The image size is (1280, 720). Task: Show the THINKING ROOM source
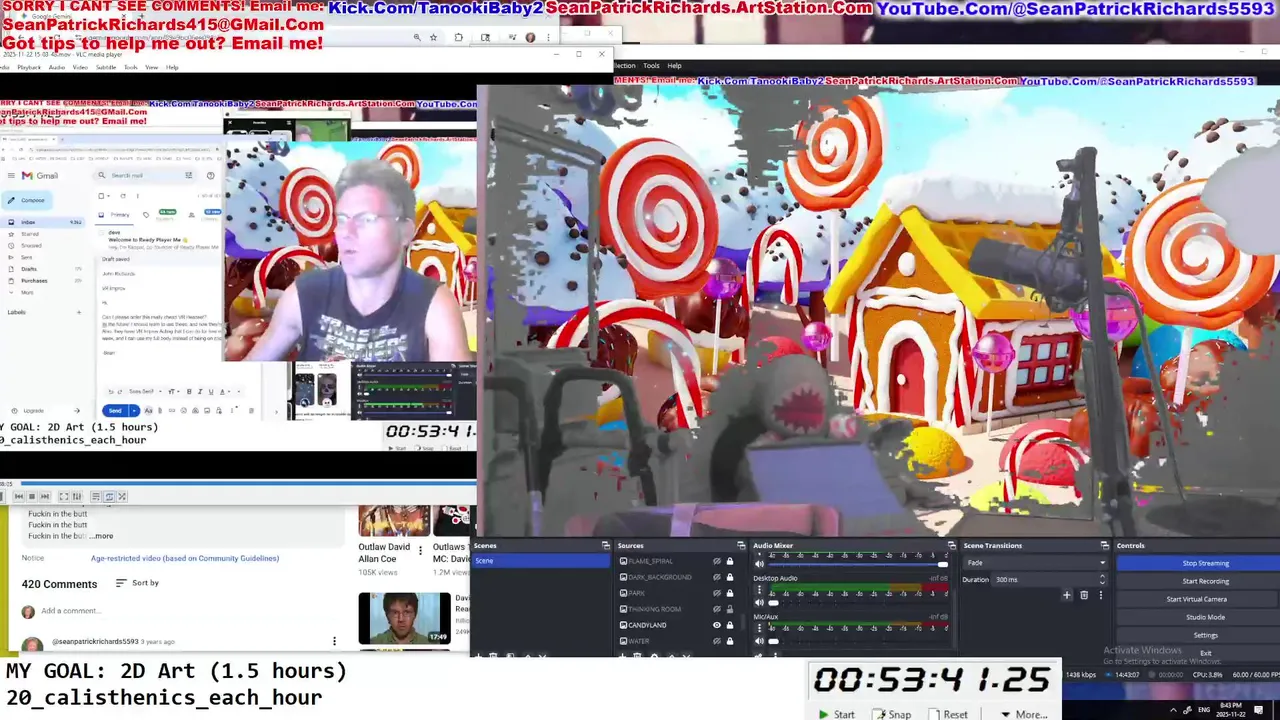point(717,609)
